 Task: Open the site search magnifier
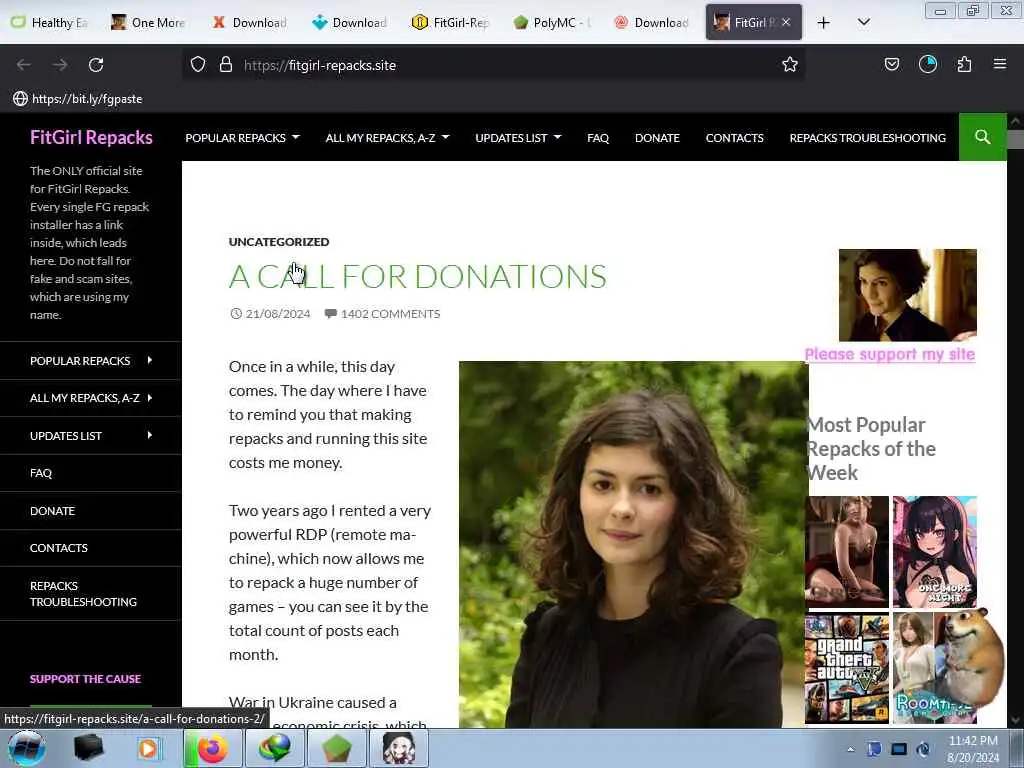click(982, 137)
